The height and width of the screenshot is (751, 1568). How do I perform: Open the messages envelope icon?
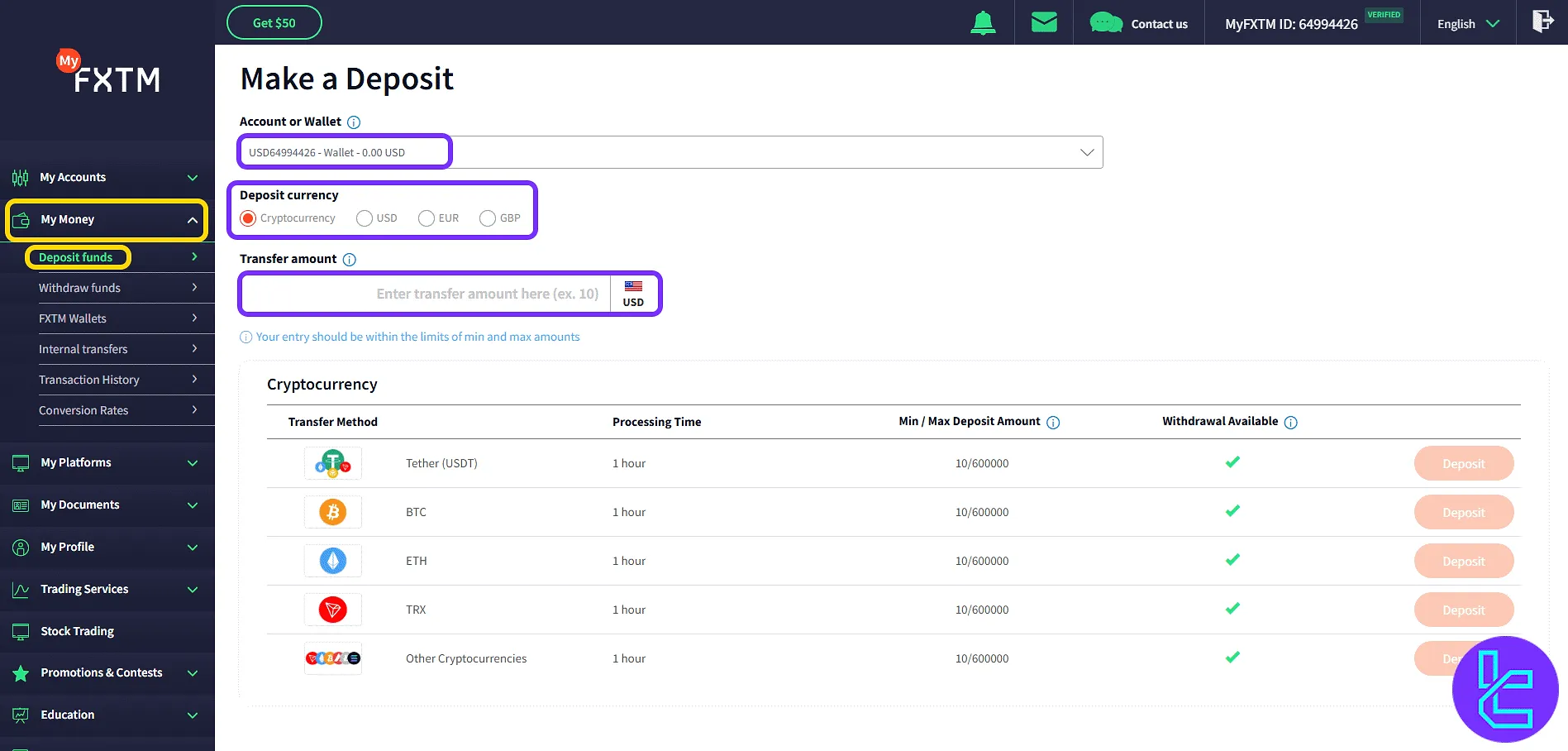point(1044,22)
